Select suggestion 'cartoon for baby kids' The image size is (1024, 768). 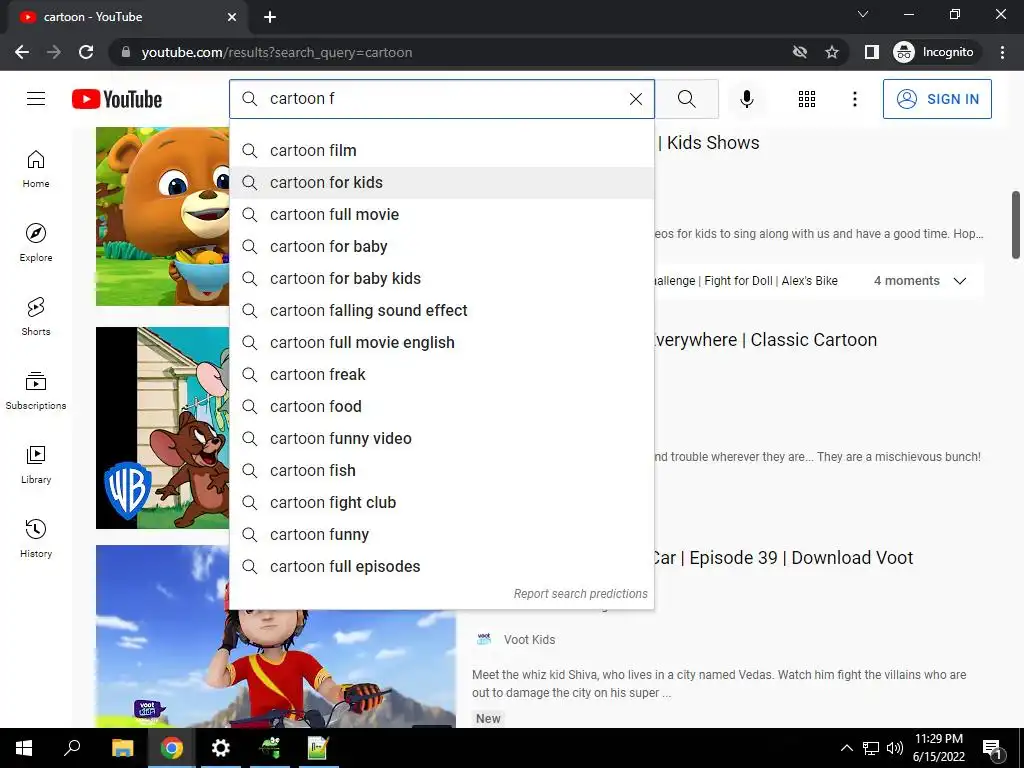coord(441,279)
